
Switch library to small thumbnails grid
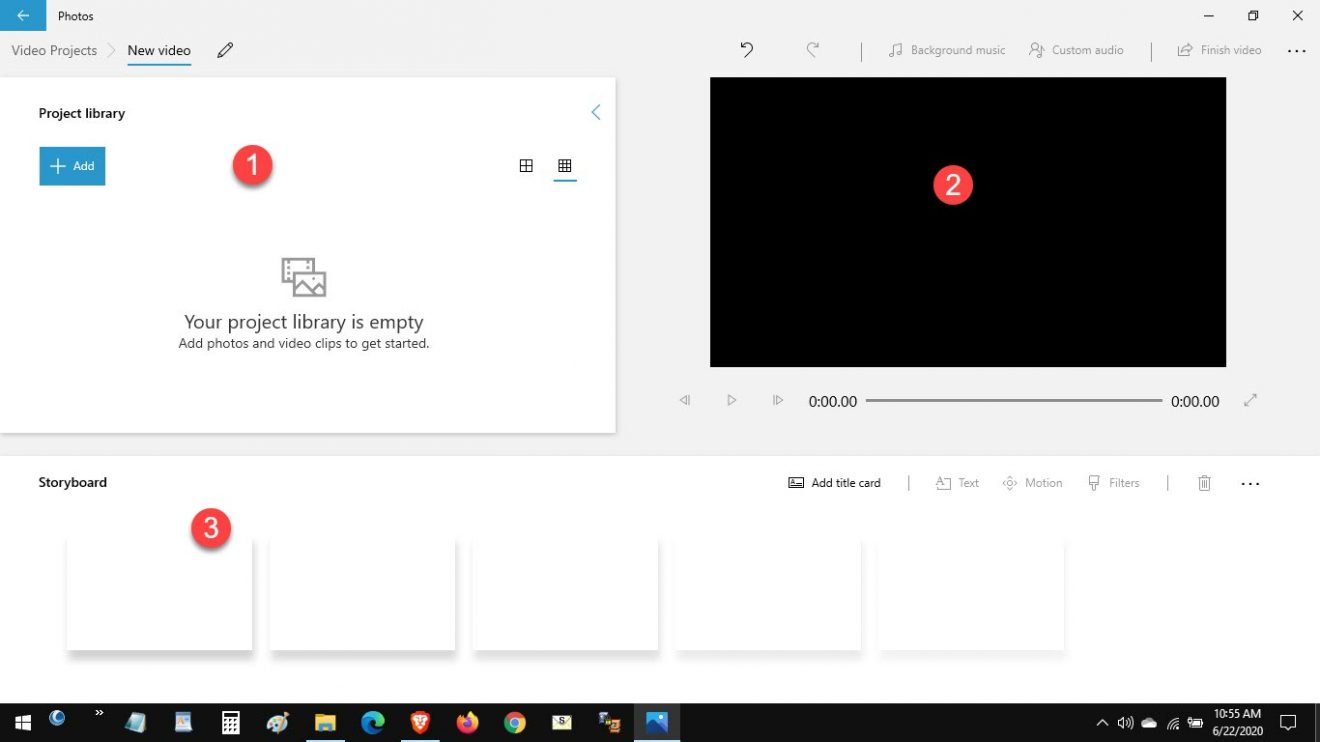point(565,166)
